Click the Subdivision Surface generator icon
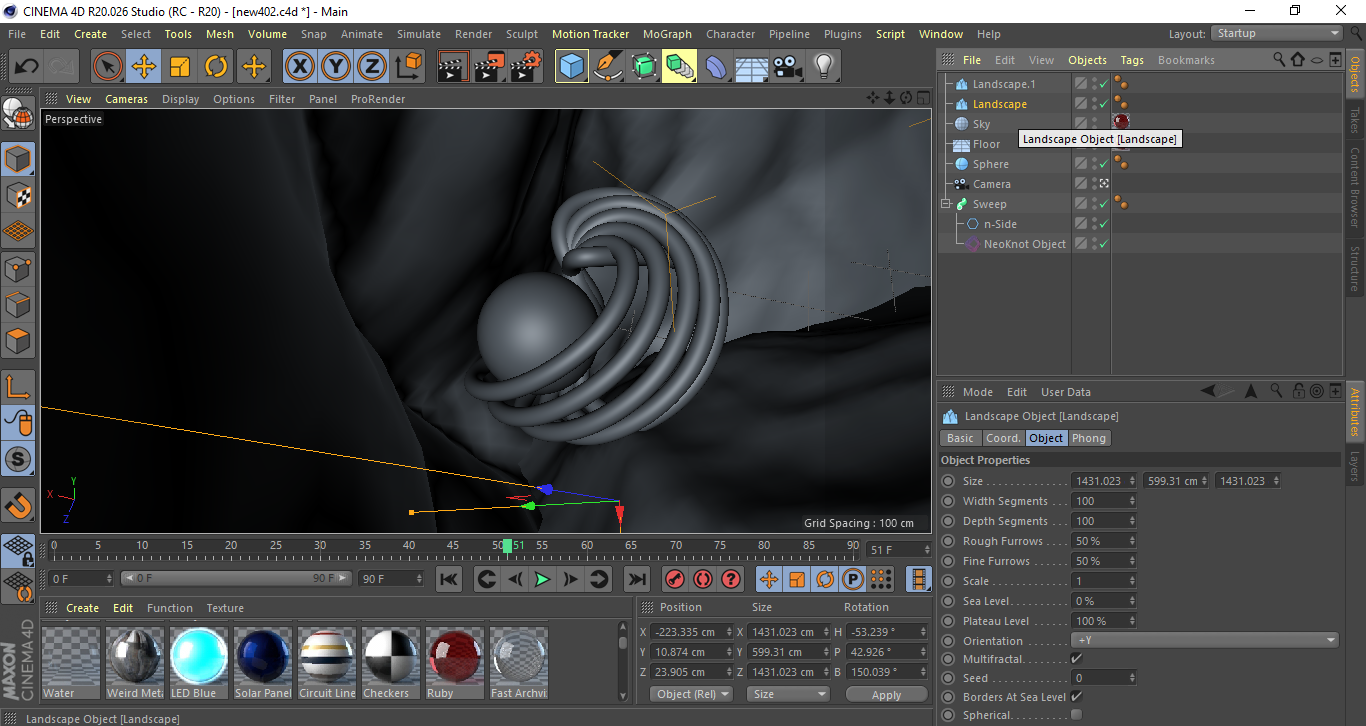 [644, 67]
